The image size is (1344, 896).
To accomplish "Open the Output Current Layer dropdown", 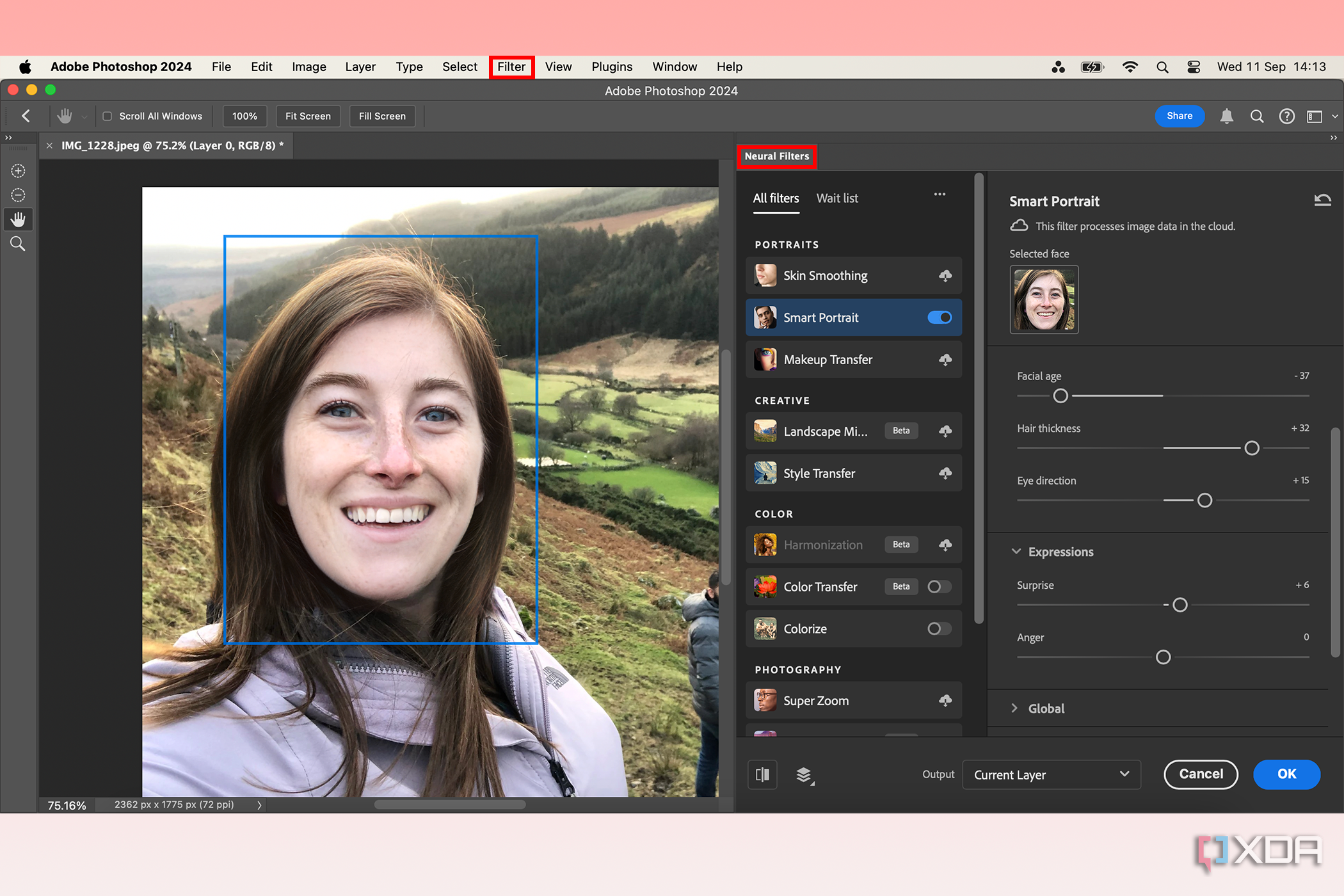I will [x=1052, y=774].
